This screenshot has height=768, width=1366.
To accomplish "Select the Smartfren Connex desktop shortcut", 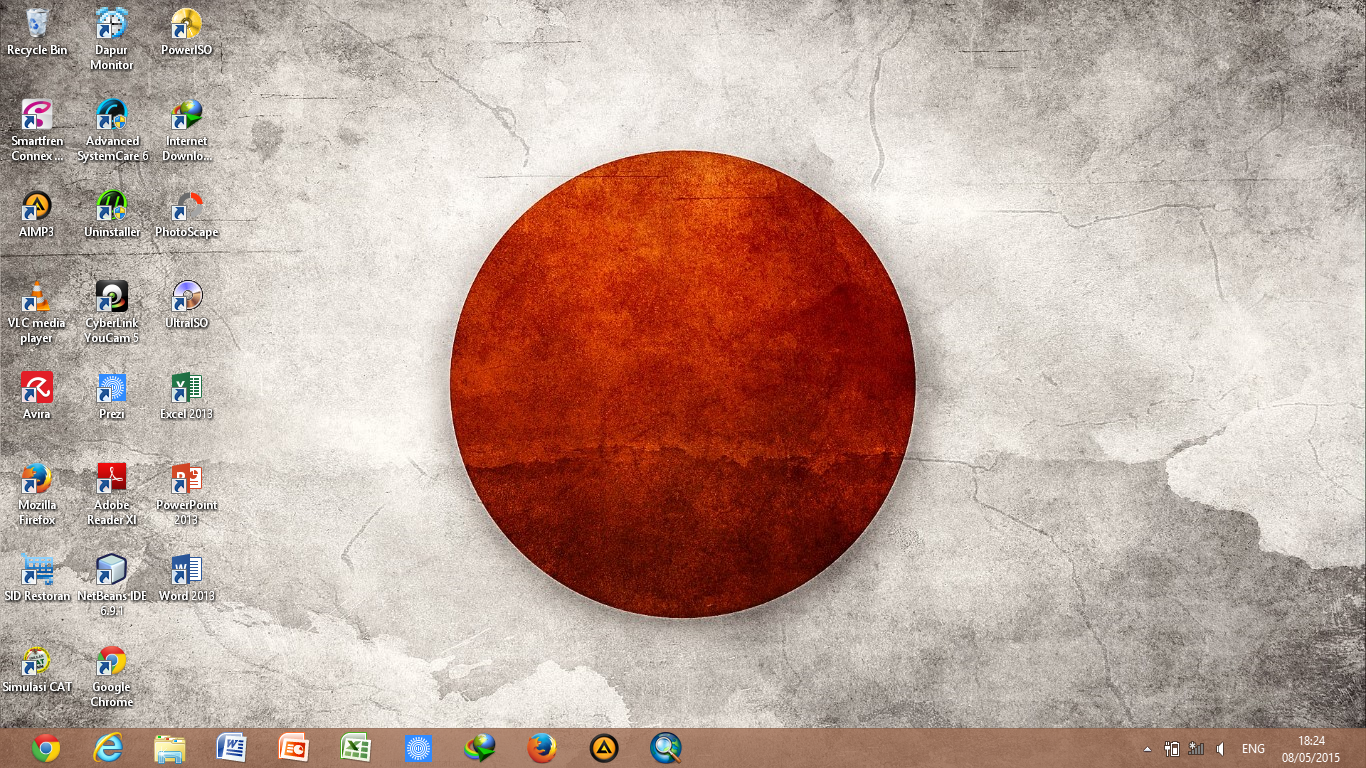I will click(37, 130).
